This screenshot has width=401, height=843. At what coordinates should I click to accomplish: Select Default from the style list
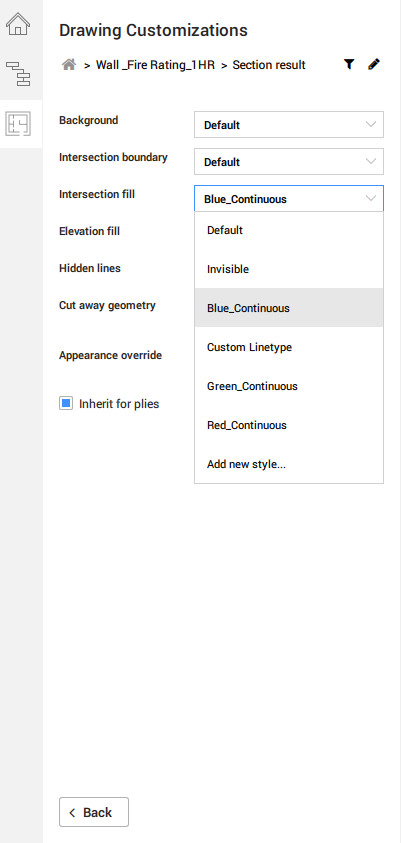click(289, 230)
